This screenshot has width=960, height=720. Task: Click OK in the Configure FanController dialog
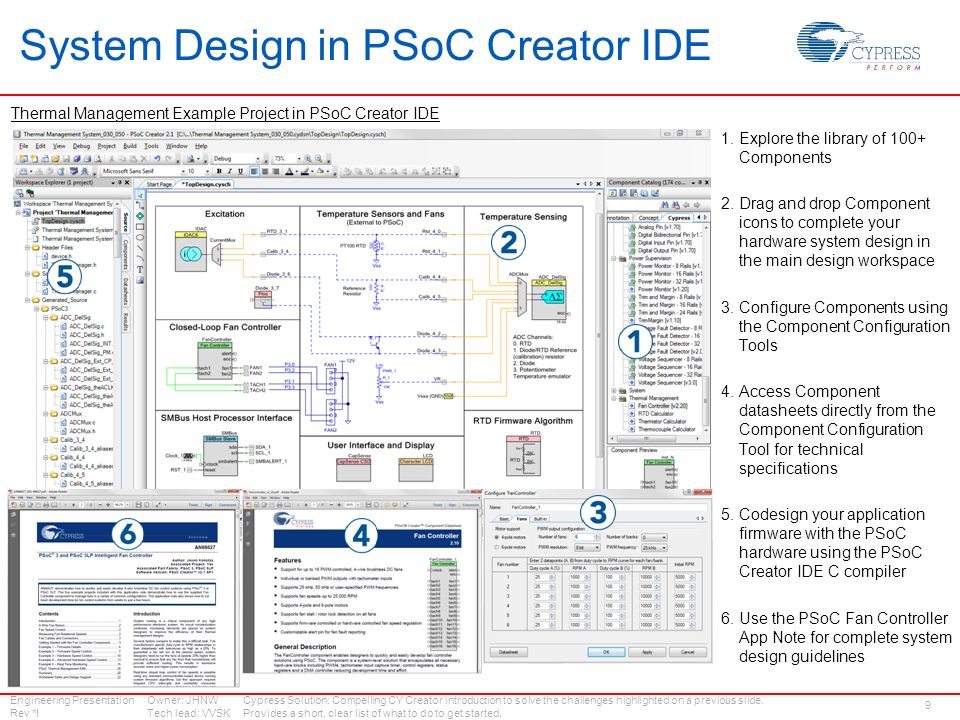pyautogui.click(x=606, y=651)
